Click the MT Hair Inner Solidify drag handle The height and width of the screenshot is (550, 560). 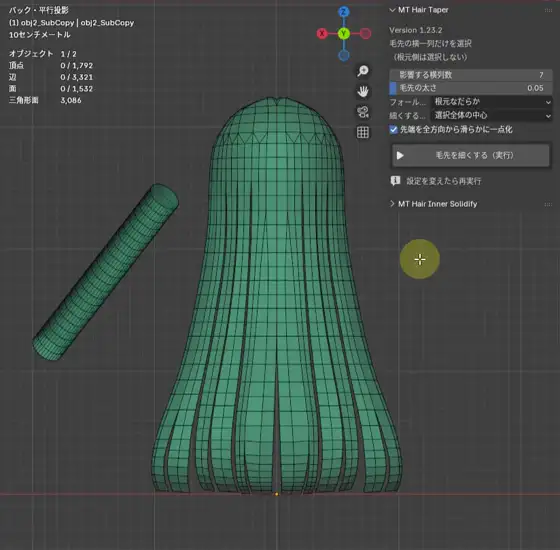pos(548,204)
